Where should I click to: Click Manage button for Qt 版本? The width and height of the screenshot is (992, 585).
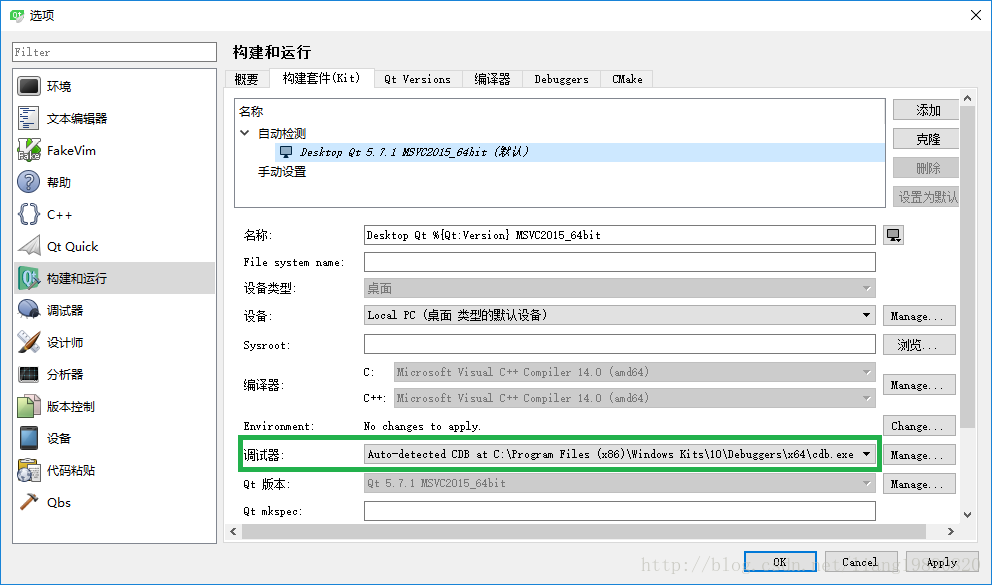919,484
